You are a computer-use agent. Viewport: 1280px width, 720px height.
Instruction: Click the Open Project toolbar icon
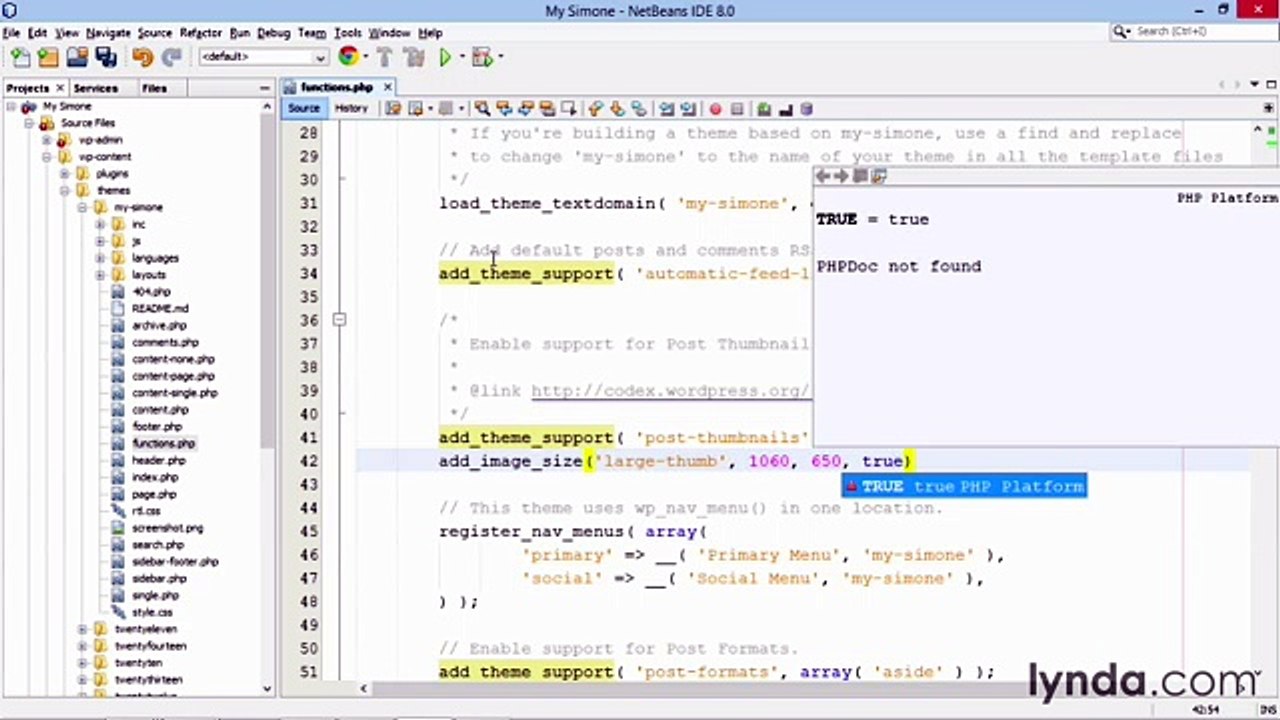pyautogui.click(x=77, y=58)
